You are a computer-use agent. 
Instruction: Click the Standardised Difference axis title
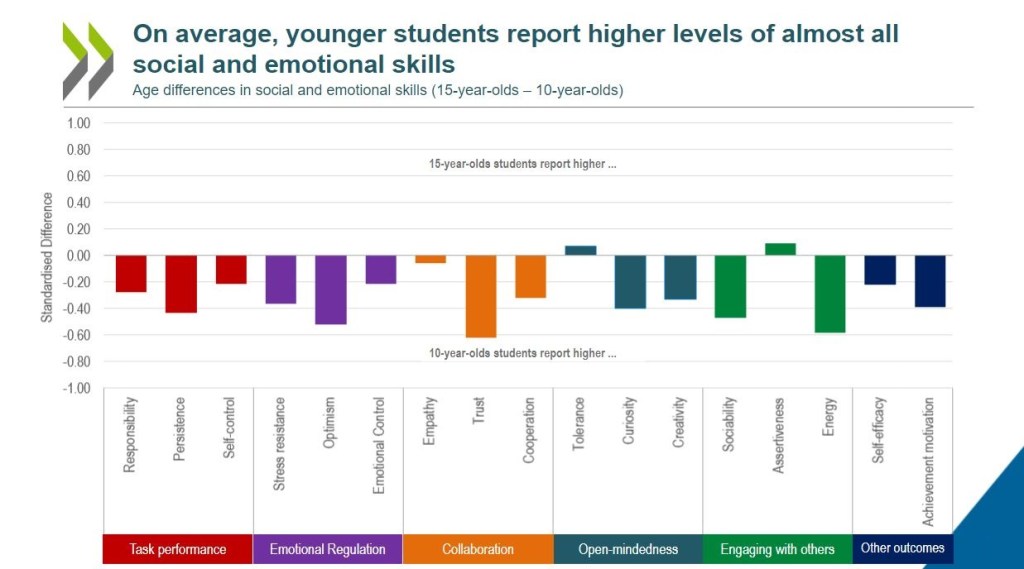pyautogui.click(x=47, y=257)
